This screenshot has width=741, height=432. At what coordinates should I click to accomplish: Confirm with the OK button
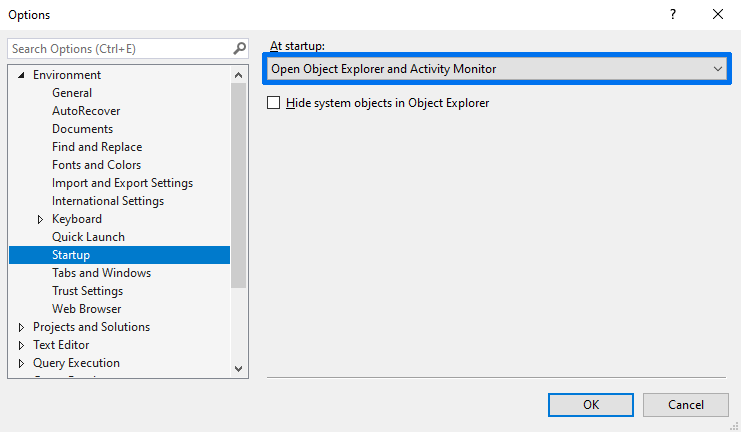click(591, 405)
